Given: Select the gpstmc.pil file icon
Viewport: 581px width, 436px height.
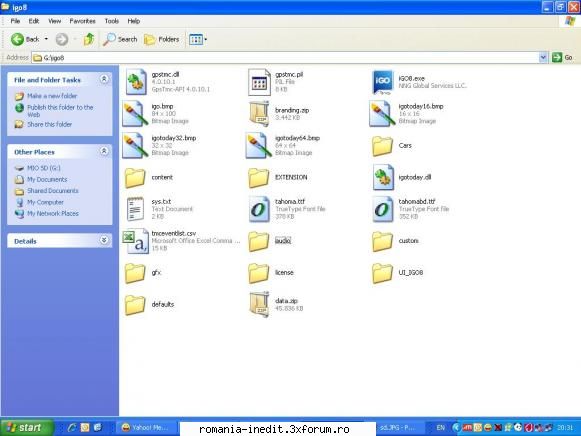Looking at the screenshot, I should [259, 82].
